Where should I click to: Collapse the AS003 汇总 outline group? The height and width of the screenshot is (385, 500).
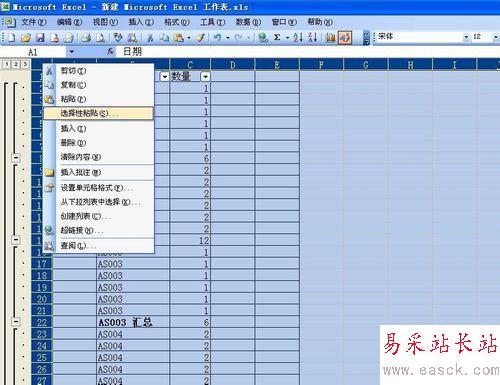click(16, 322)
